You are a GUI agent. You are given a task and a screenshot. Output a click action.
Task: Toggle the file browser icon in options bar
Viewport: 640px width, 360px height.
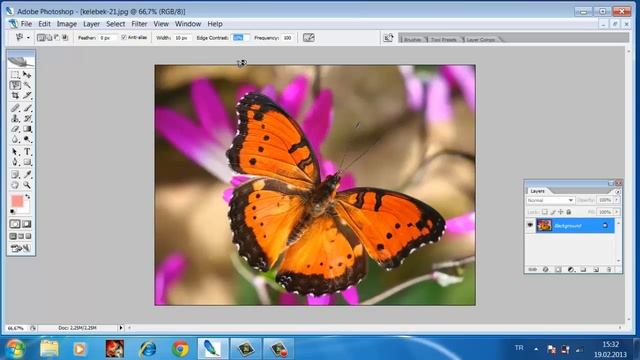pos(388,38)
